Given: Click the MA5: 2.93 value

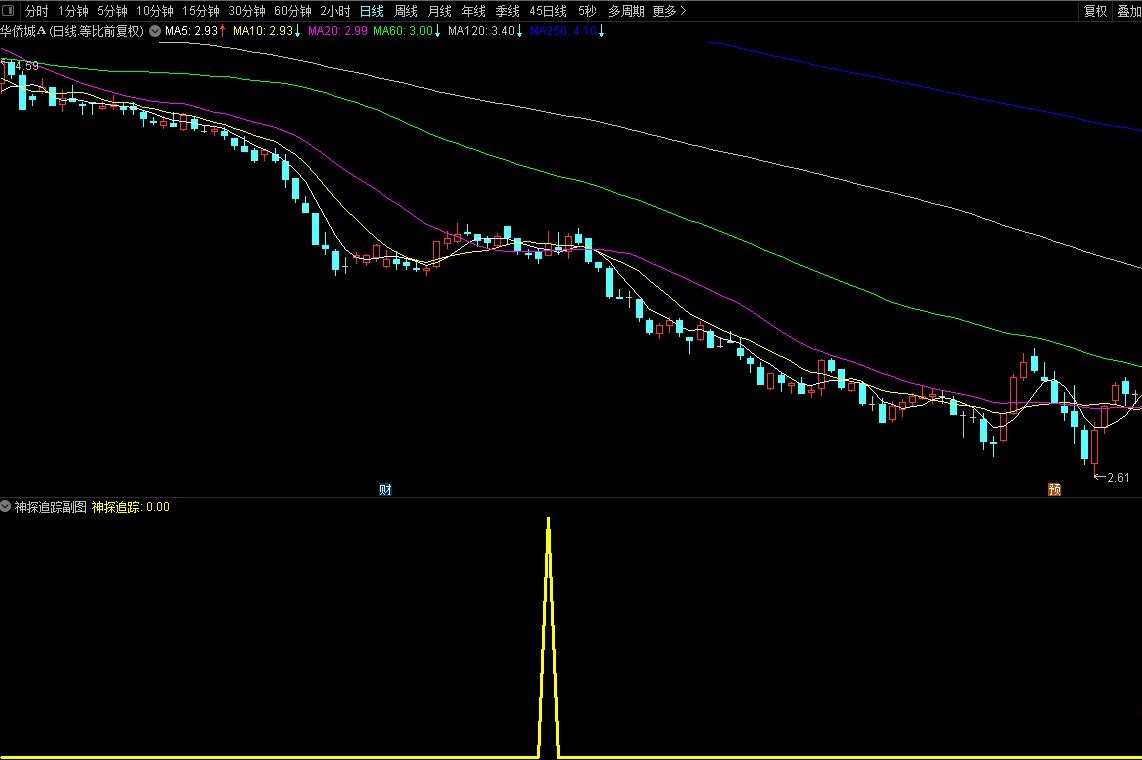Looking at the screenshot, I should (x=195, y=31).
